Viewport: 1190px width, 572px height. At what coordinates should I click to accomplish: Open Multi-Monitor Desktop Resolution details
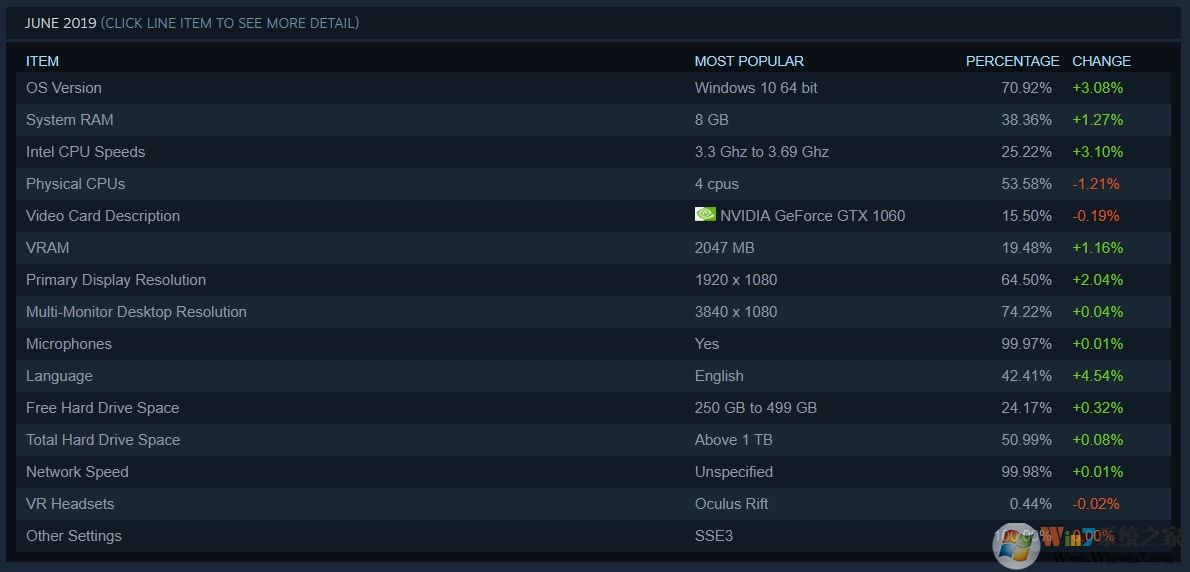[136, 312]
